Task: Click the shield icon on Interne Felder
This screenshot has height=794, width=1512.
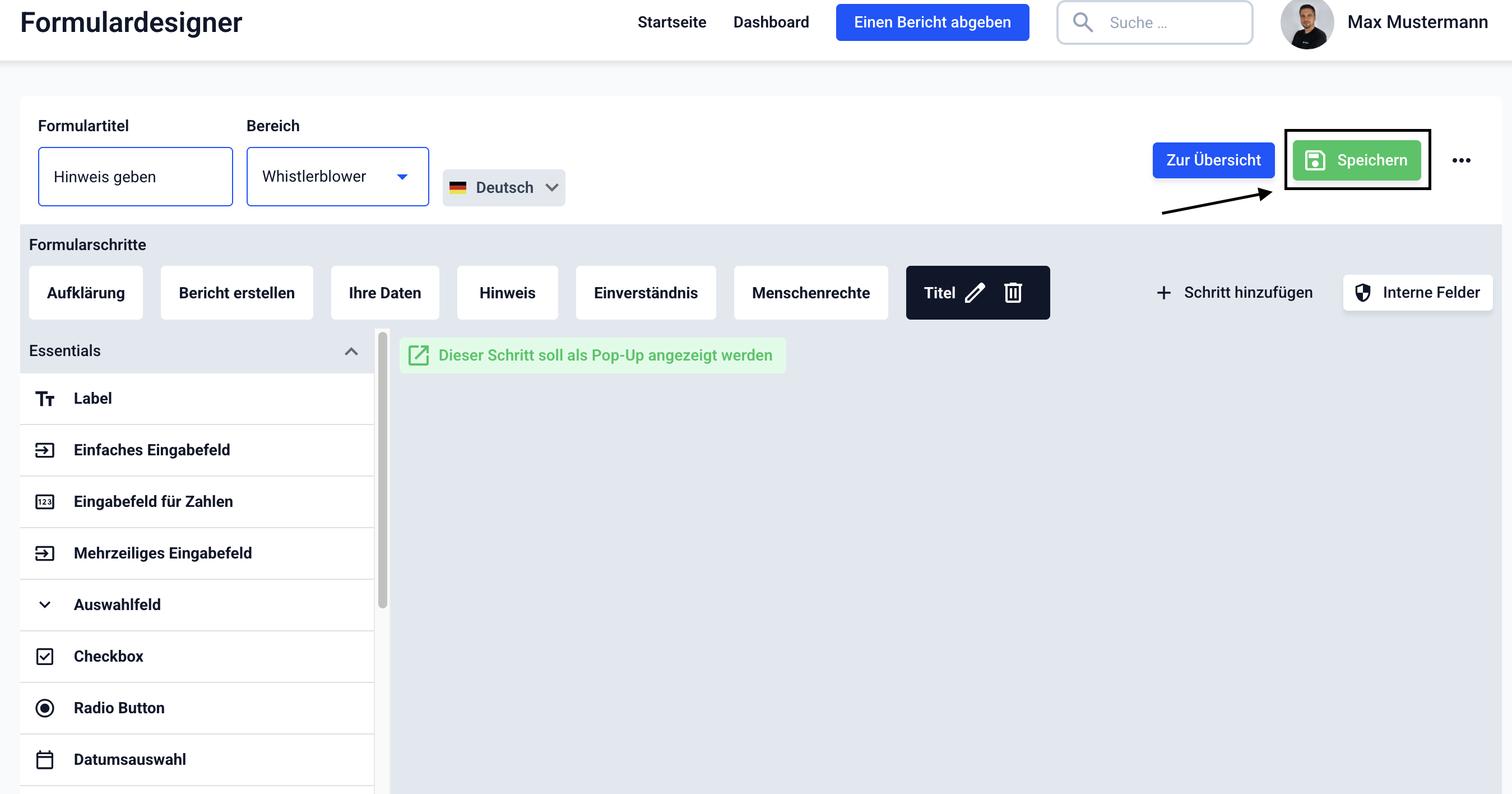Action: [x=1362, y=293]
